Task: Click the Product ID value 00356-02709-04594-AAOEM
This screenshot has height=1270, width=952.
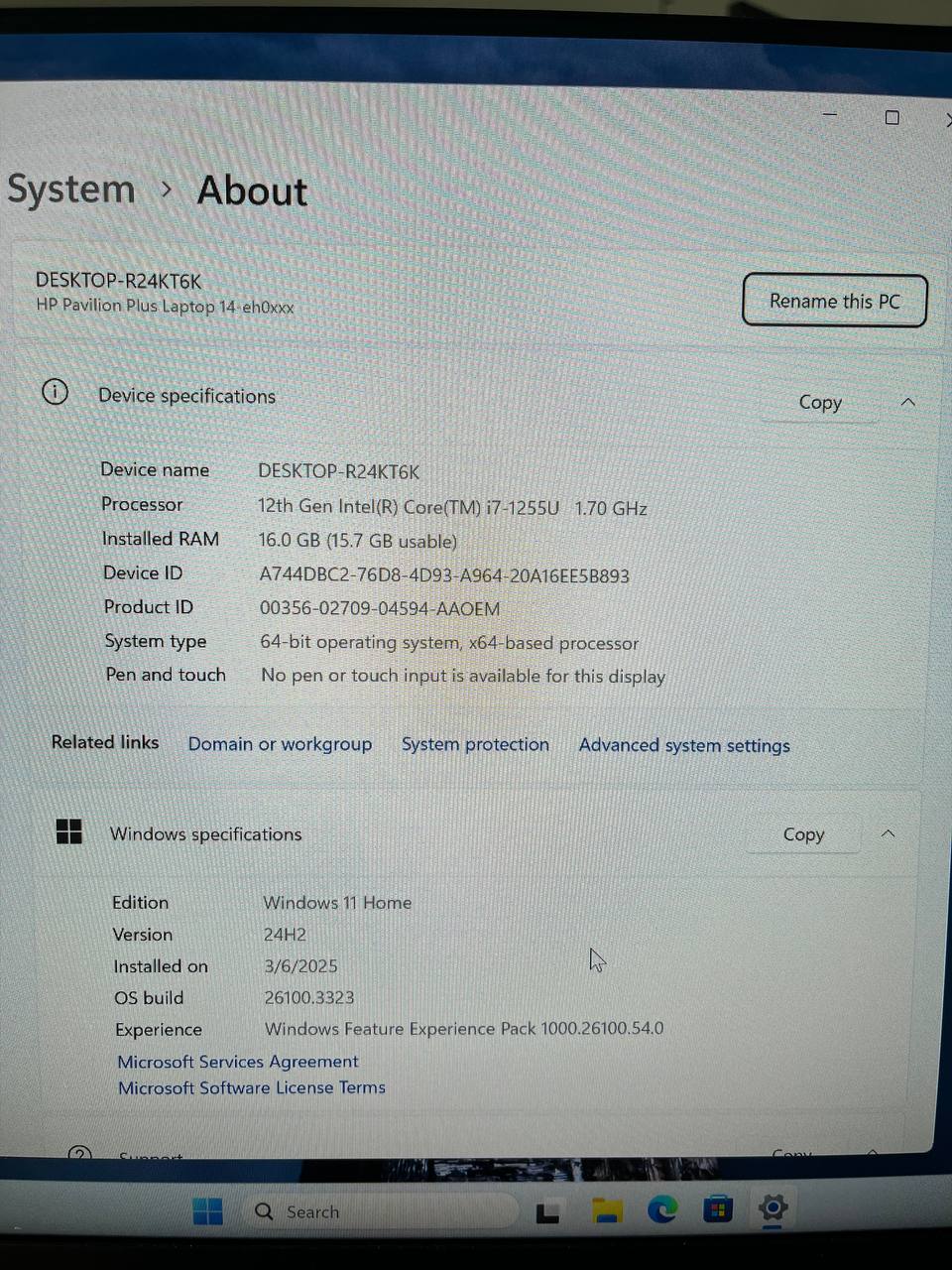Action: click(x=380, y=608)
